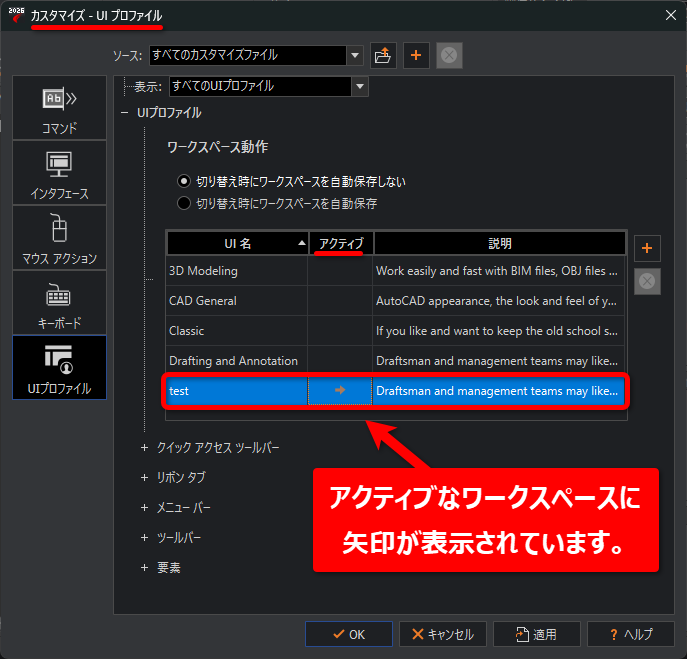Select 切り替え時にワークスペースを自動保存 radio button
The height and width of the screenshot is (659, 687).
(x=184, y=203)
